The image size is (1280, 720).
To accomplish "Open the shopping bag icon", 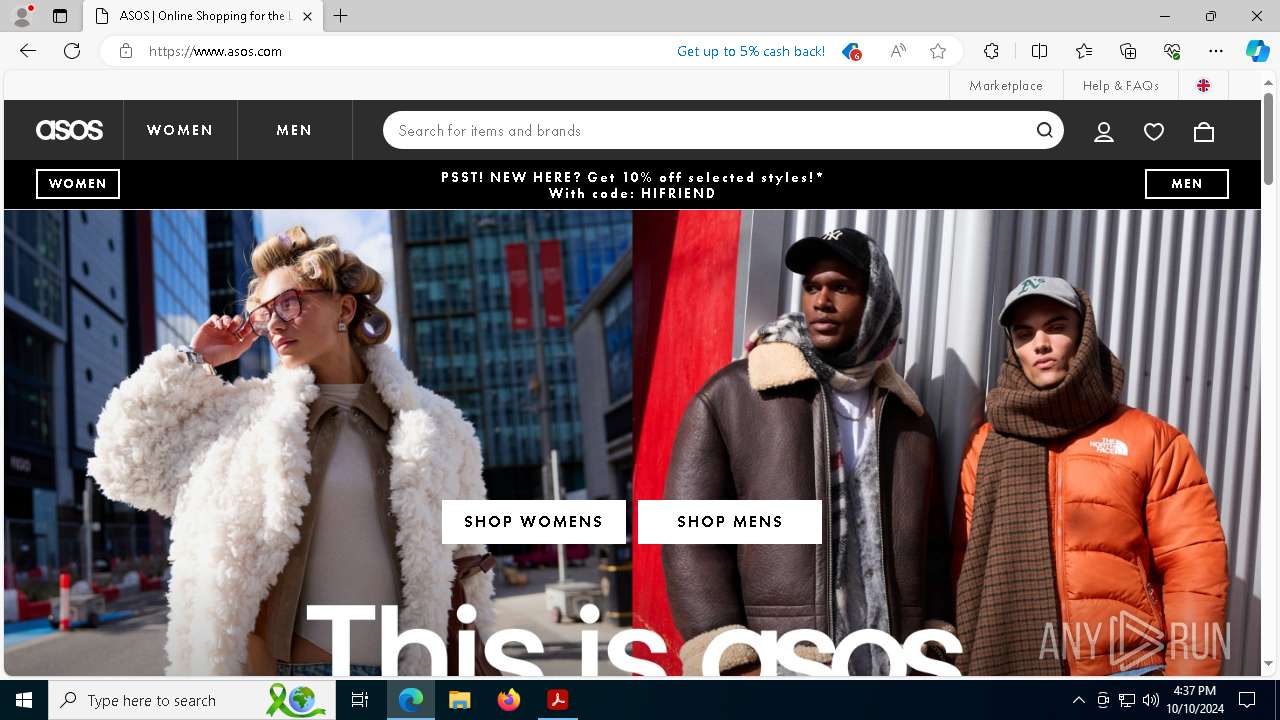I will [x=1204, y=131].
